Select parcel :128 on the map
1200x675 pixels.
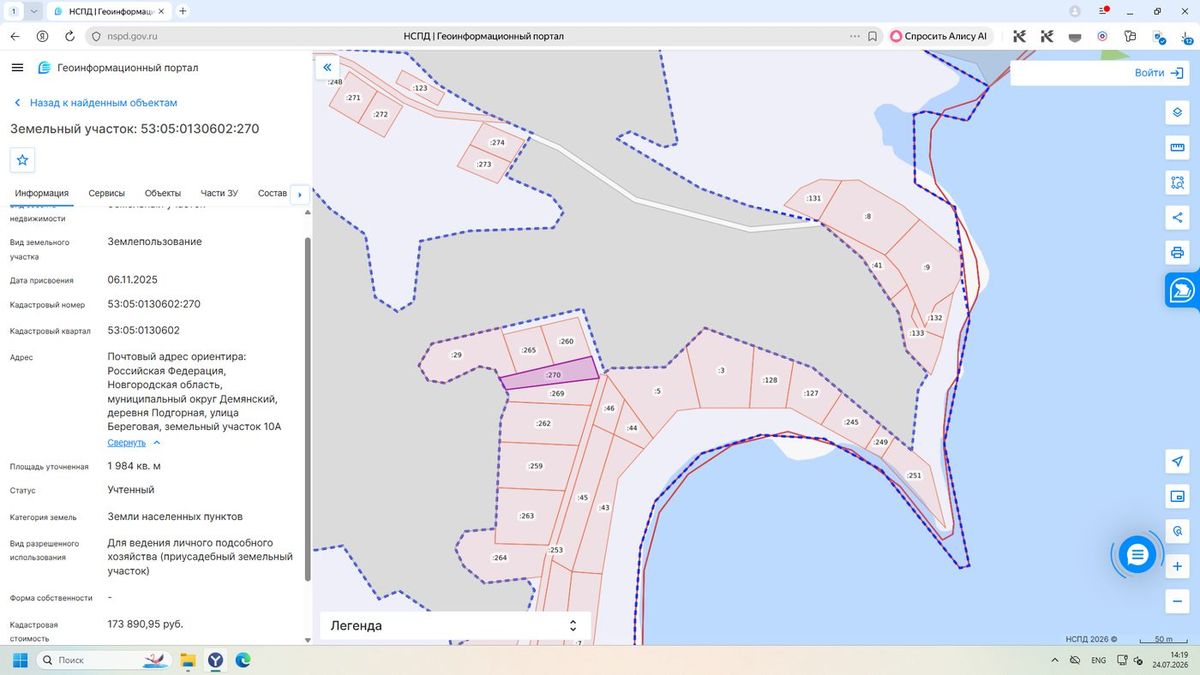(x=770, y=380)
